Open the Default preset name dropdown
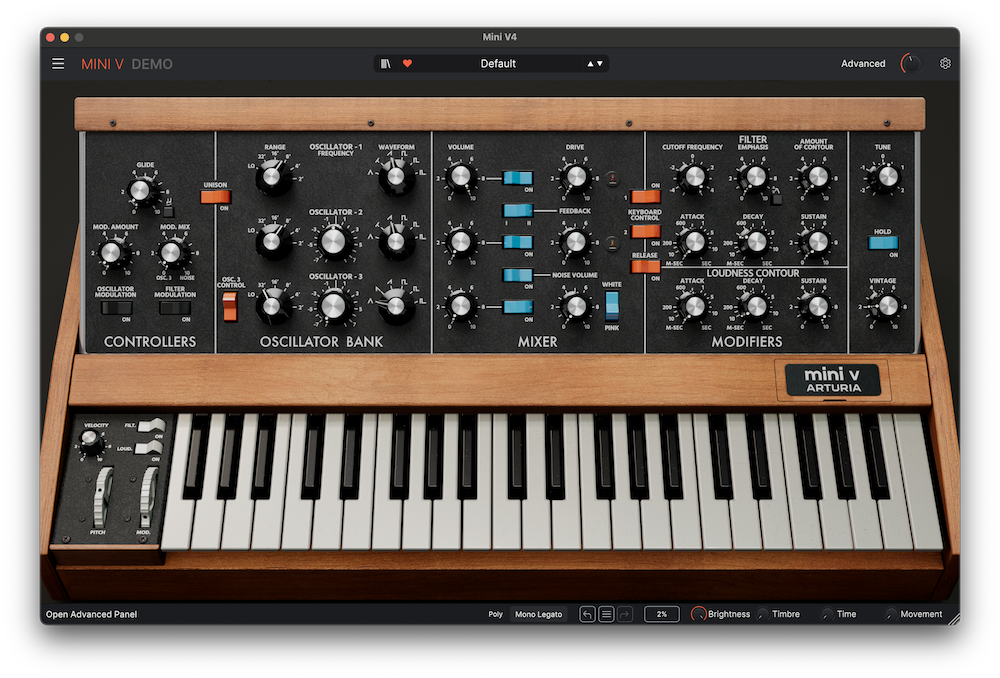 pos(498,64)
